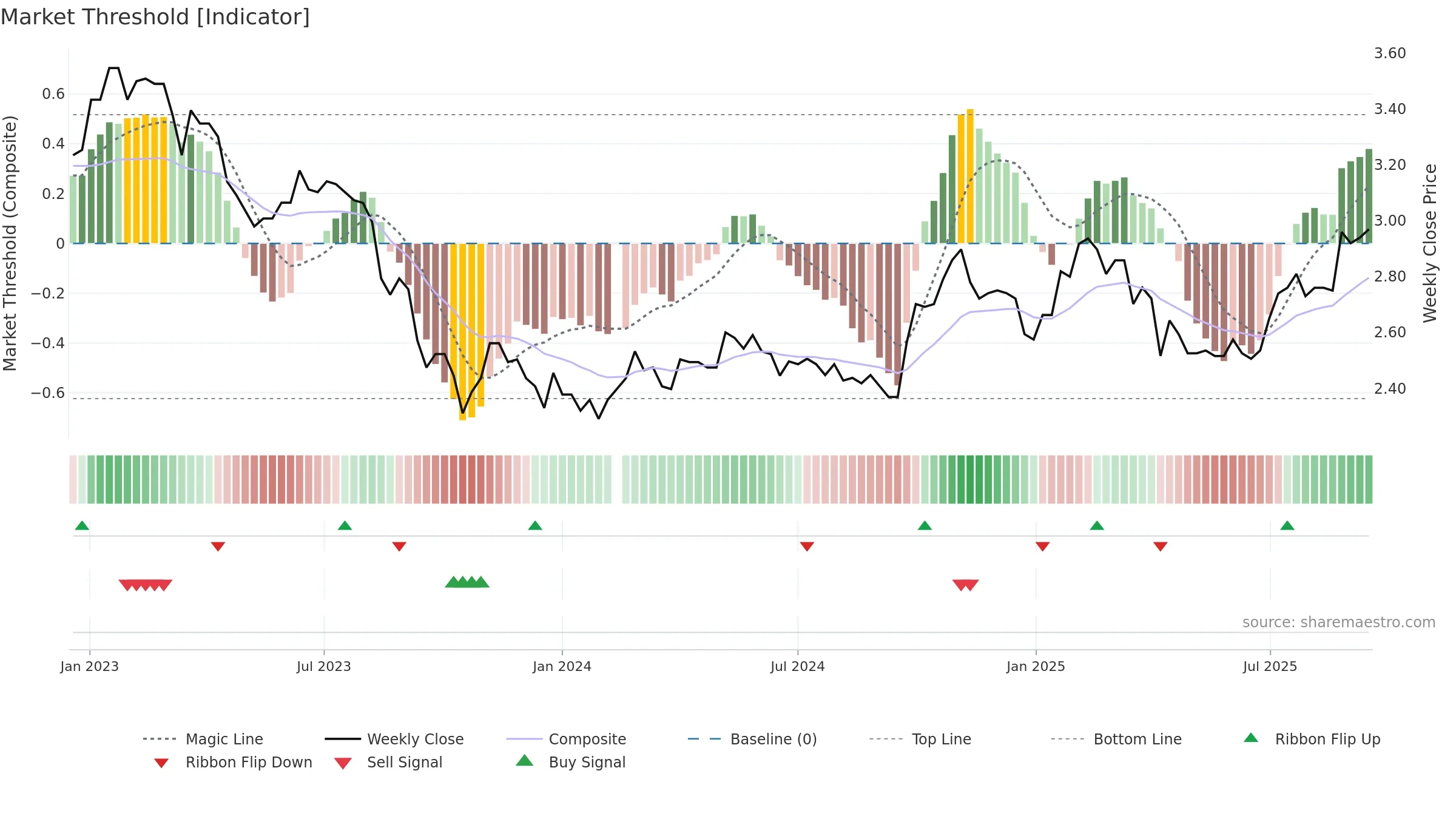Toggle the Top Line legend entry
Screen dimensions: 1456x819
[920, 739]
